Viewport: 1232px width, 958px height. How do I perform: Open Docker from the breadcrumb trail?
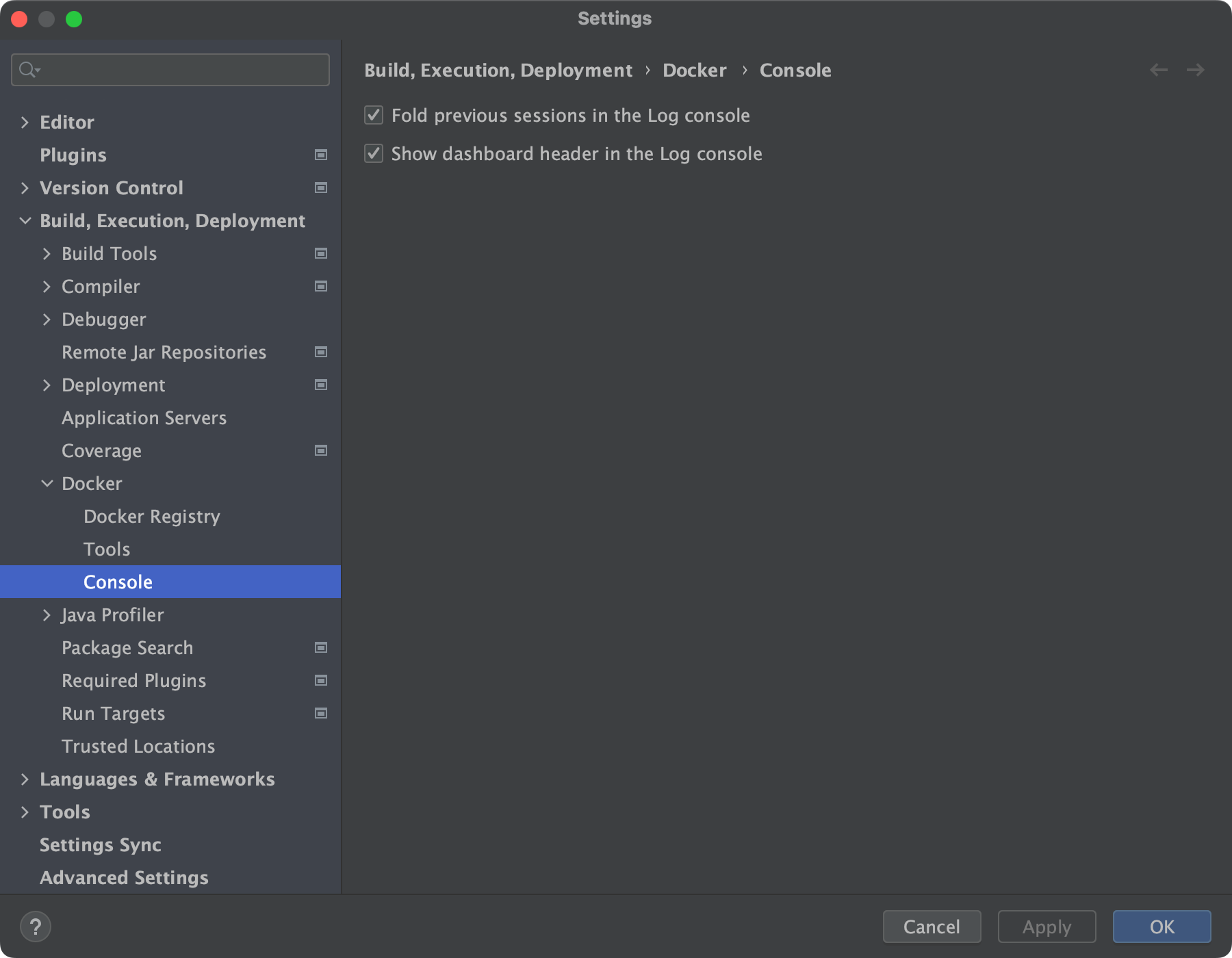[x=694, y=70]
